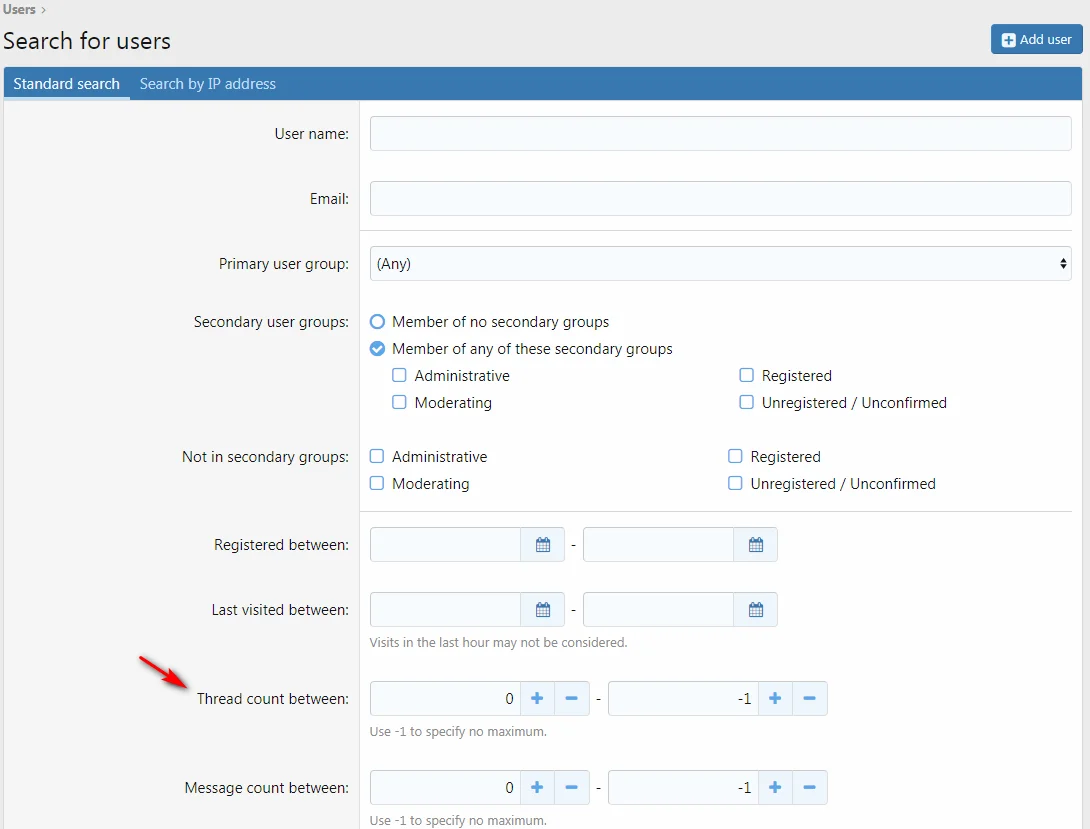Increase Thread count maximum with plus
Screen dimensions: 1090x829
775,698
